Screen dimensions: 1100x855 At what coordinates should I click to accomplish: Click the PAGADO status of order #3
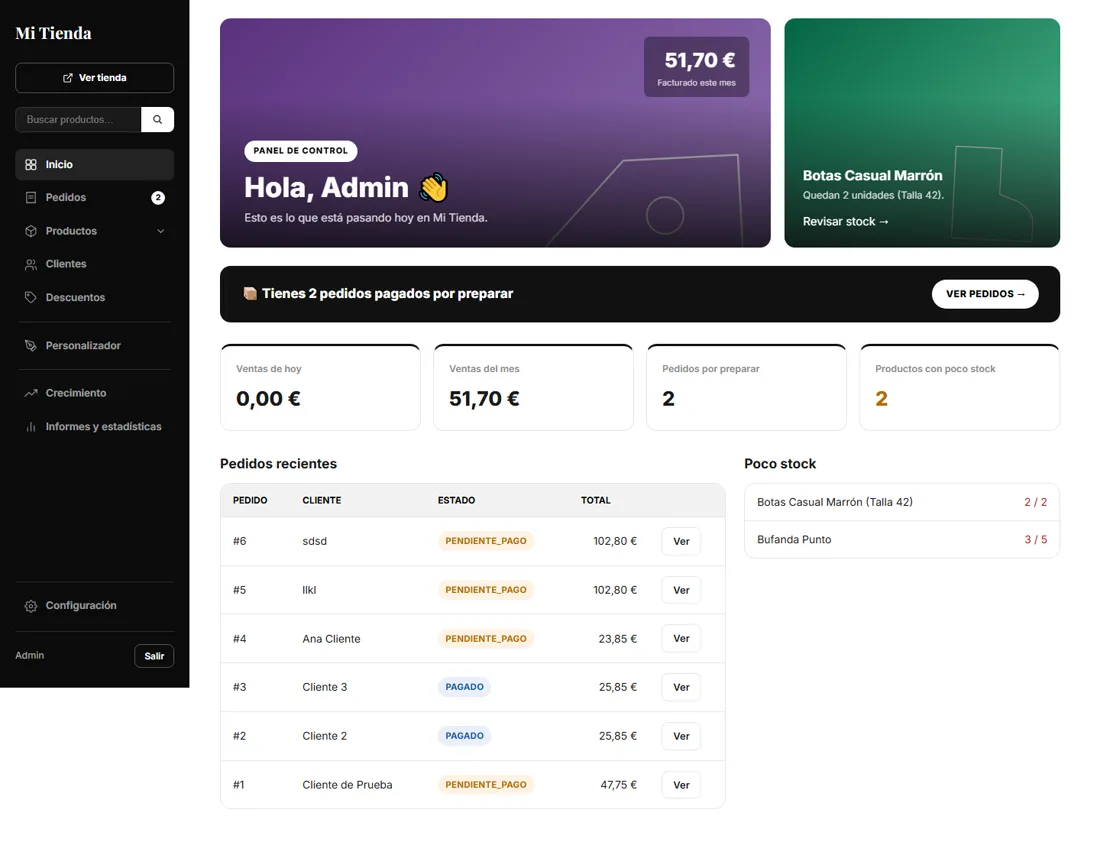tap(464, 687)
